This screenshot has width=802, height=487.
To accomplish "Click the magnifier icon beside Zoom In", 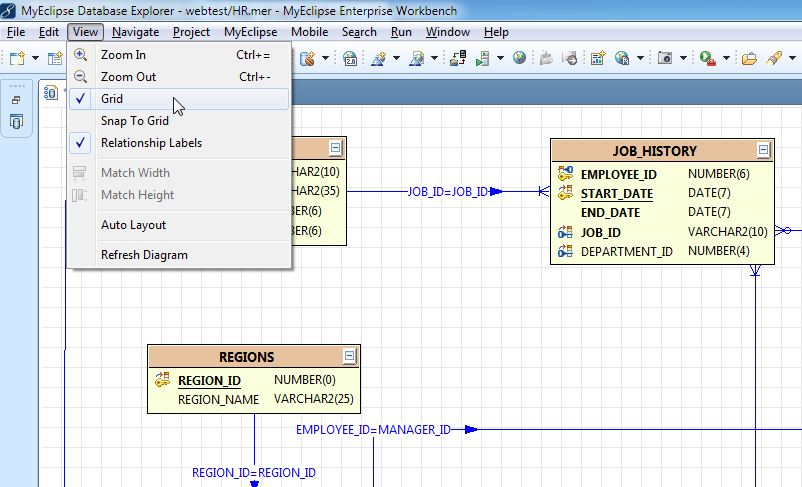I will tap(80, 55).
